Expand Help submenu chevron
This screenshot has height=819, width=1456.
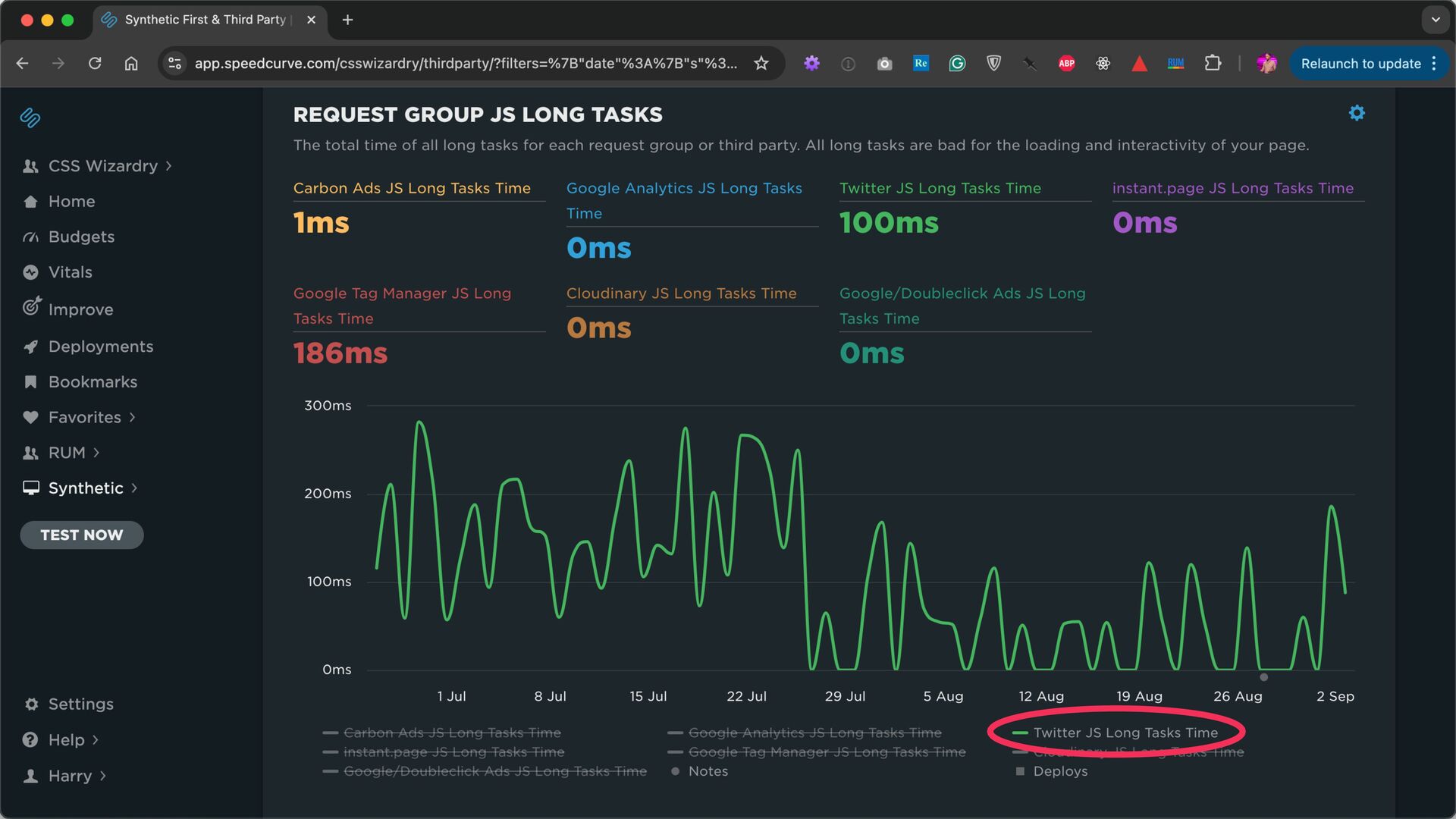pos(96,740)
